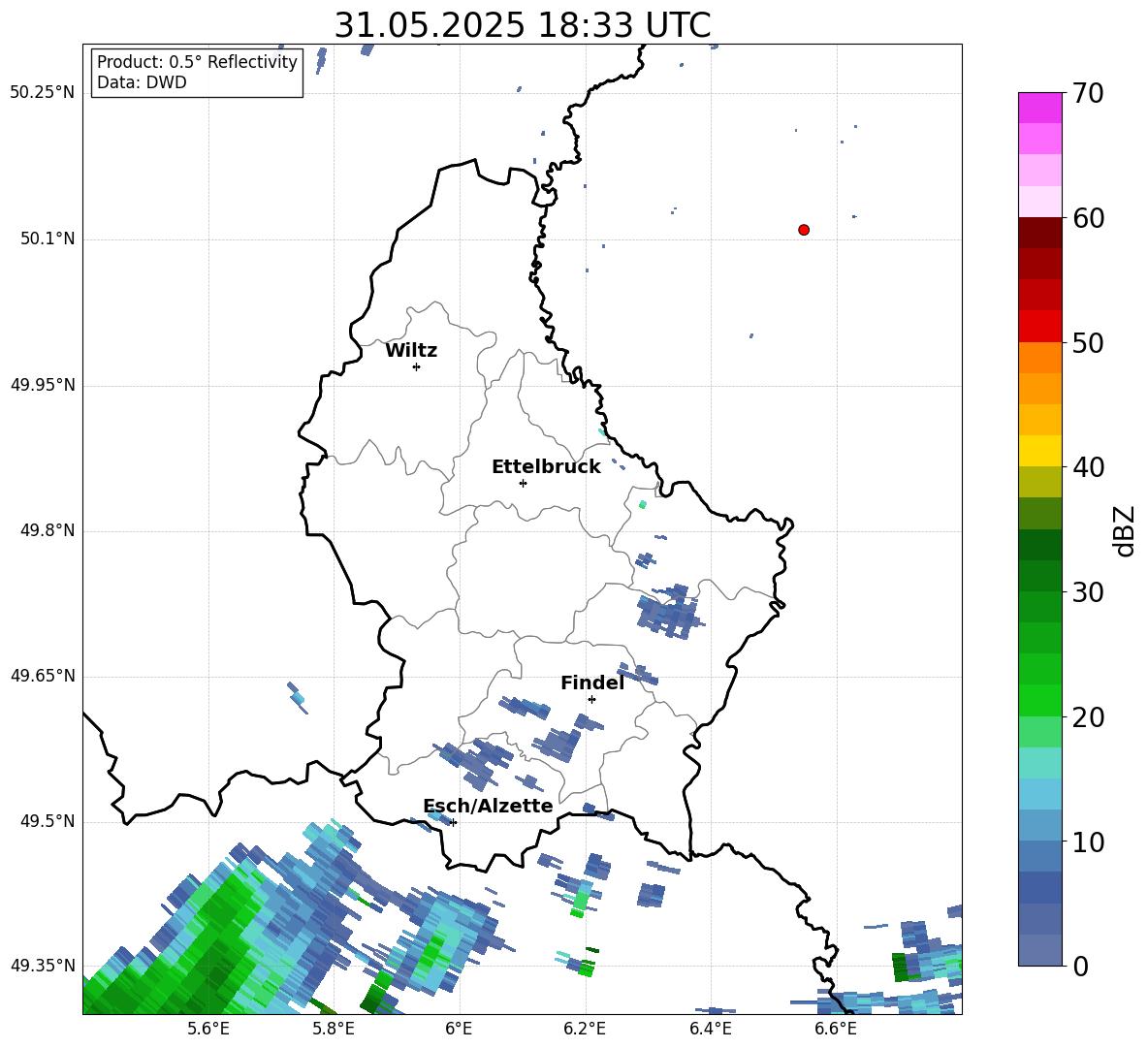This screenshot has width=1148, height=1048.
Task: Click the Wiltz station cross marker
Action: (x=417, y=366)
